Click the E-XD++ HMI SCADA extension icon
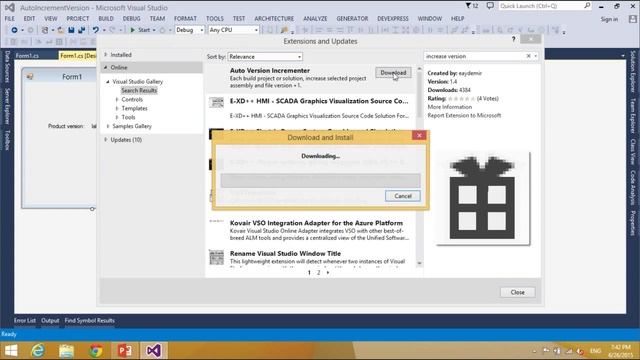 [x=216, y=102]
